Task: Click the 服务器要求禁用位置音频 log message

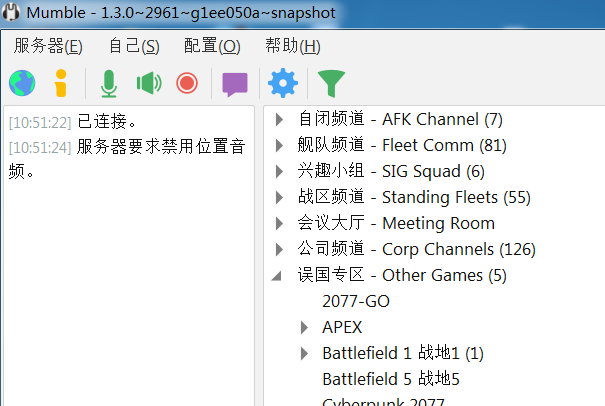Action: pyautogui.click(x=127, y=159)
